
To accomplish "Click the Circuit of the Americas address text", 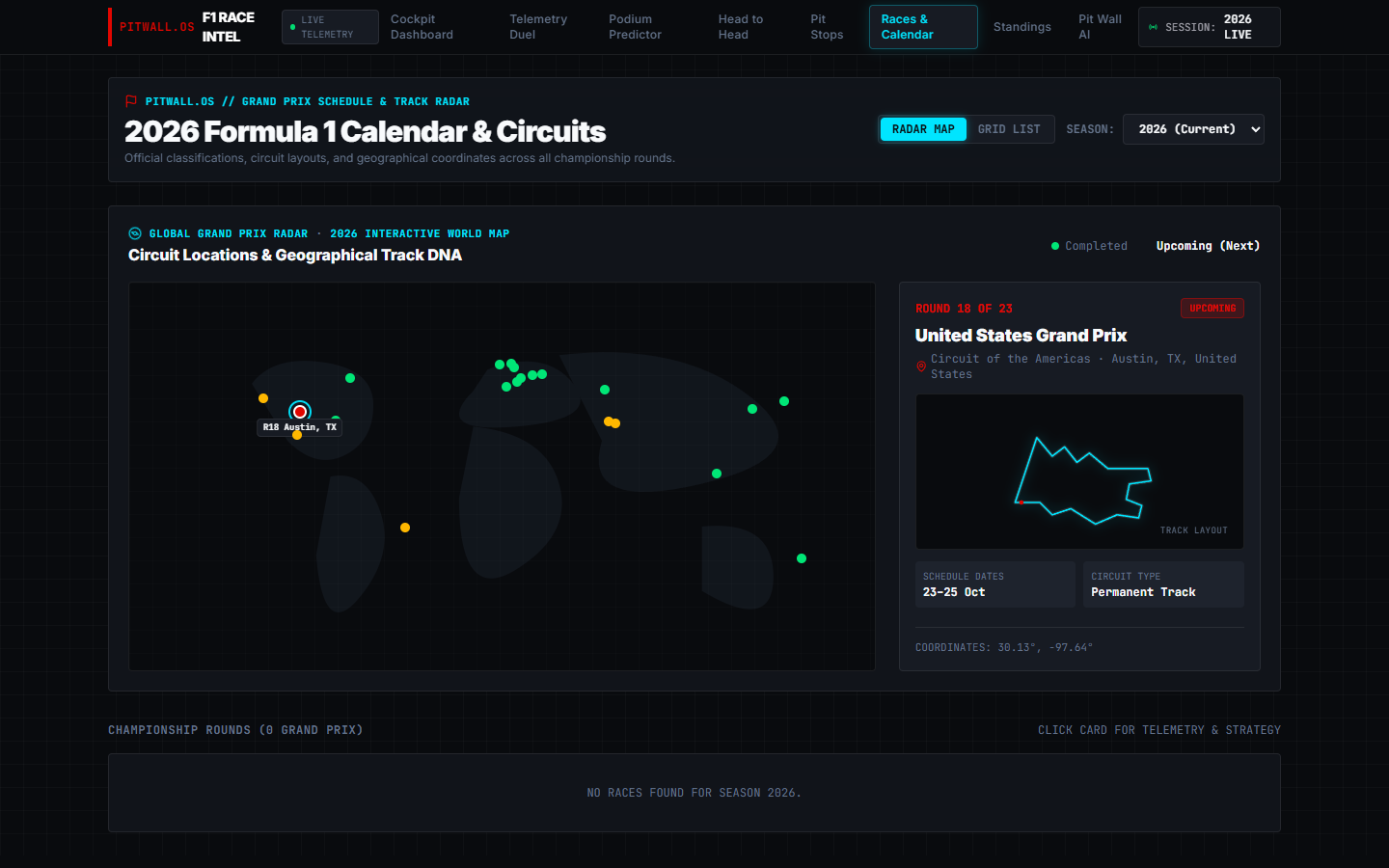I will [1084, 366].
